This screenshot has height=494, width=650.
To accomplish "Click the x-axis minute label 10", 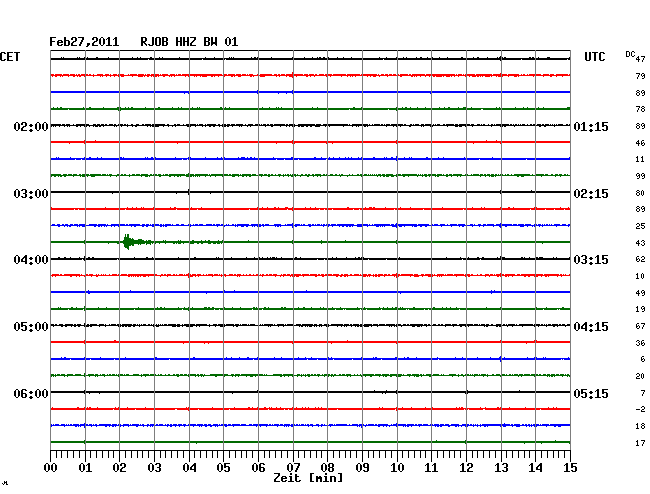I will 397,468.
